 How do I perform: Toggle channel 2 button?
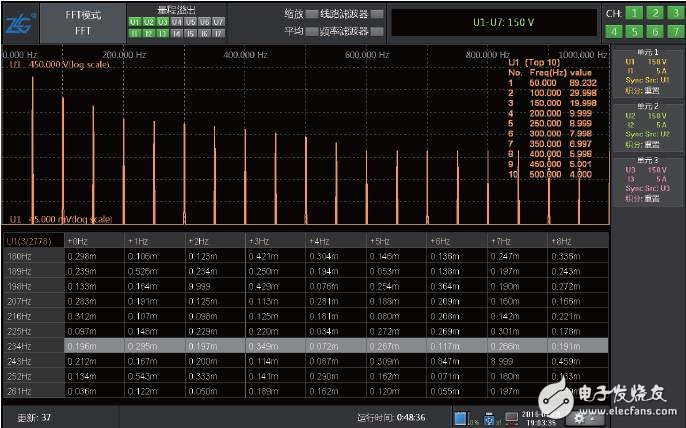655,13
